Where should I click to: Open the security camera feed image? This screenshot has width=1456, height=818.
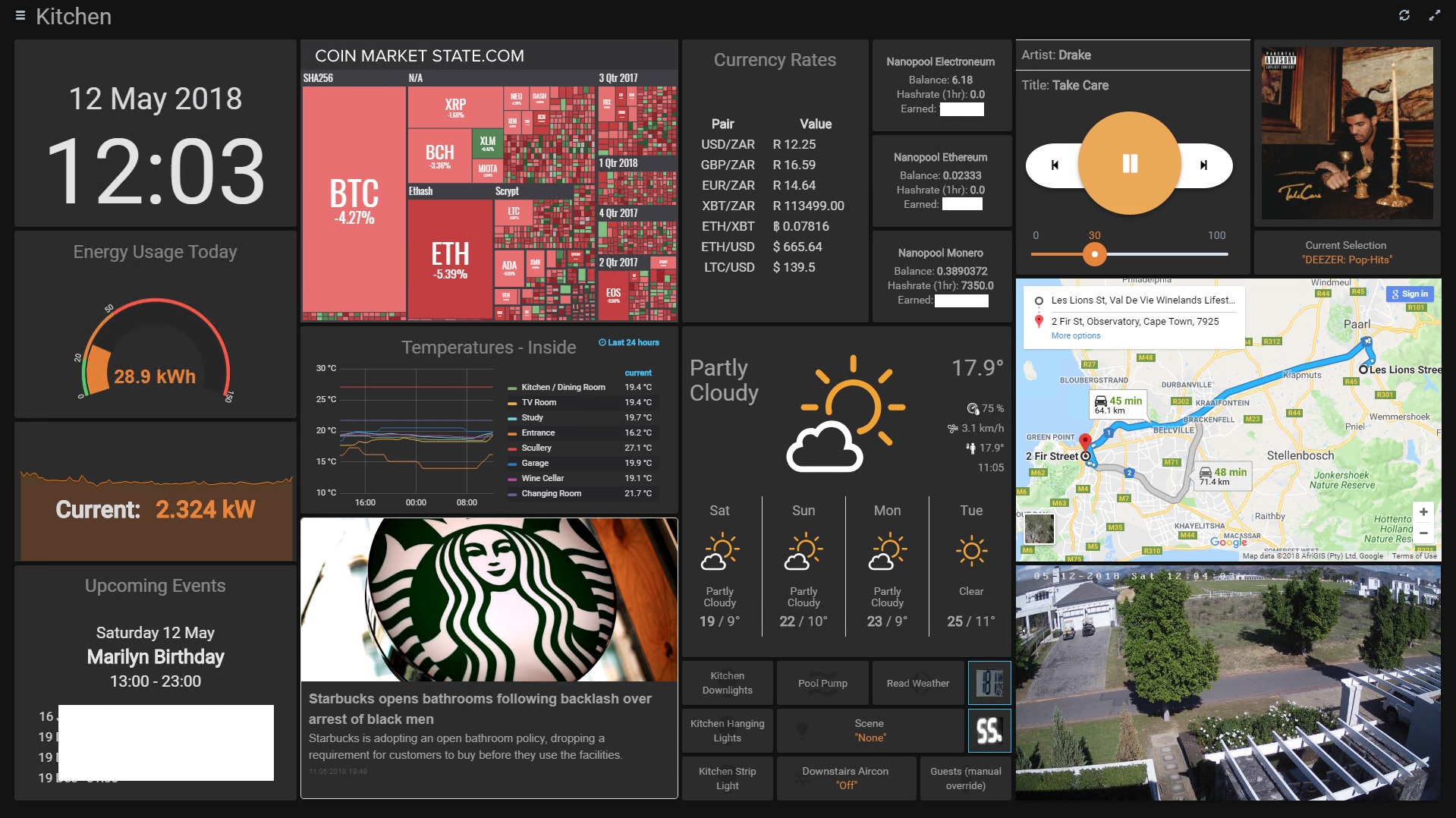point(1228,682)
